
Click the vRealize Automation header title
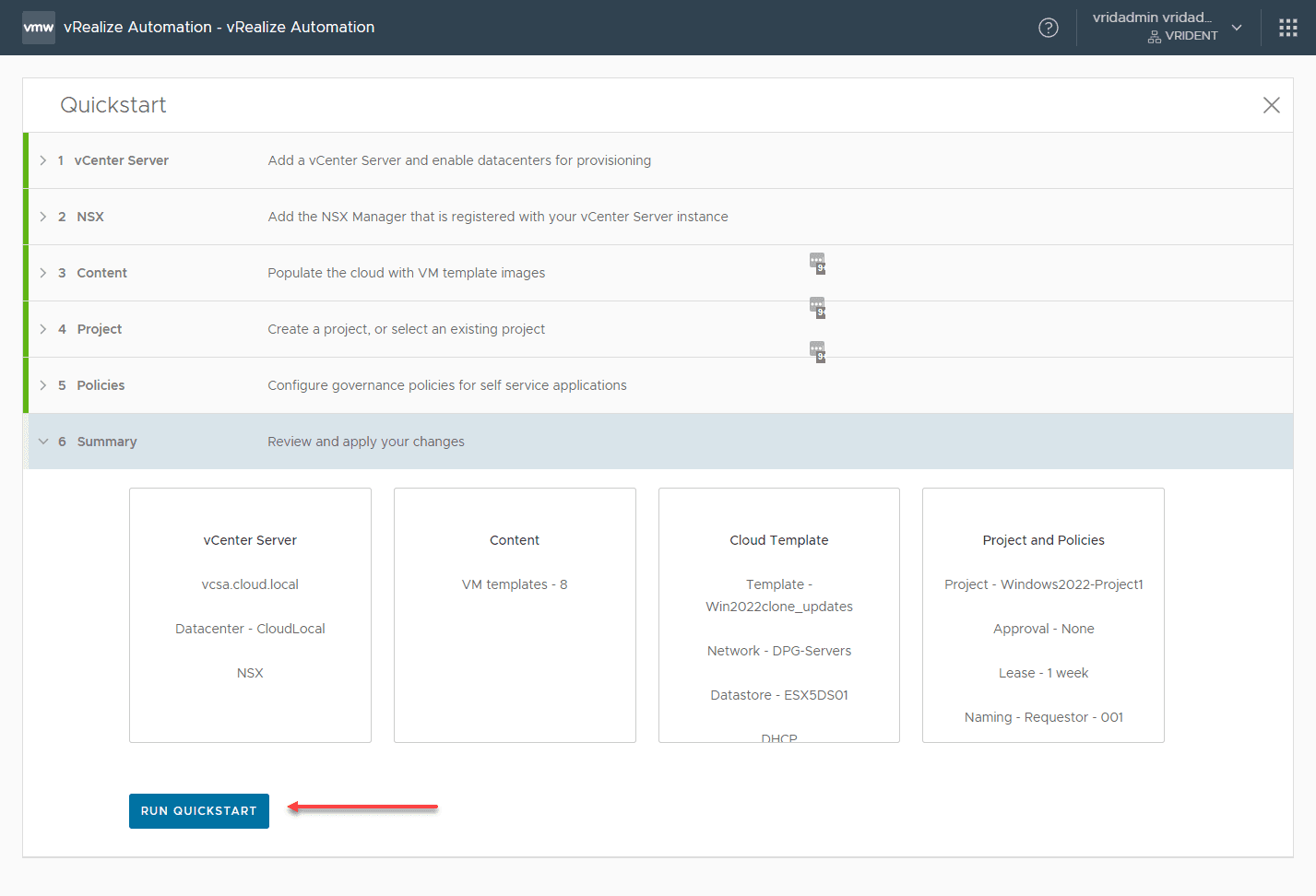tap(219, 28)
